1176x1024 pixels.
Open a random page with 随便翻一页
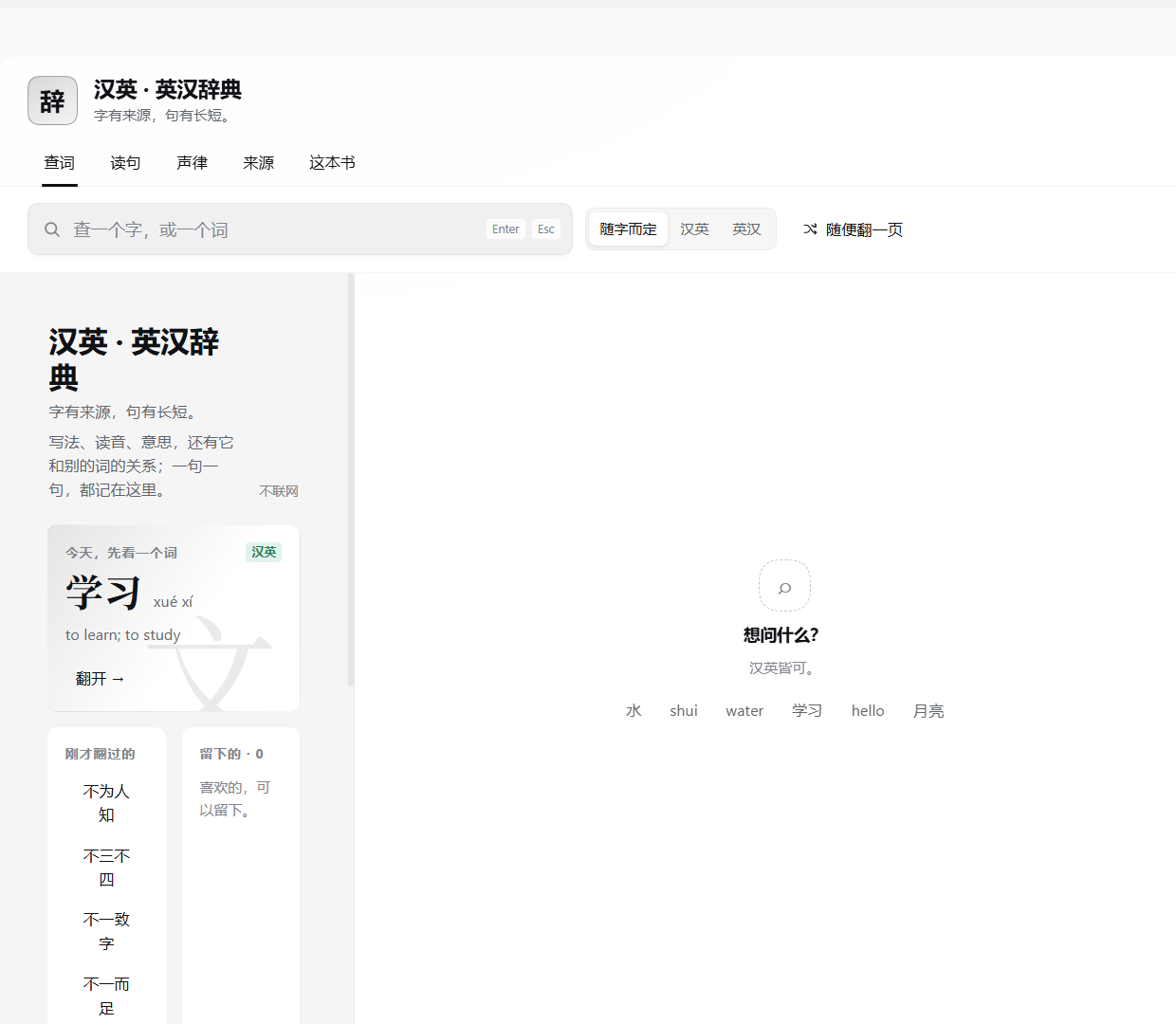853,229
